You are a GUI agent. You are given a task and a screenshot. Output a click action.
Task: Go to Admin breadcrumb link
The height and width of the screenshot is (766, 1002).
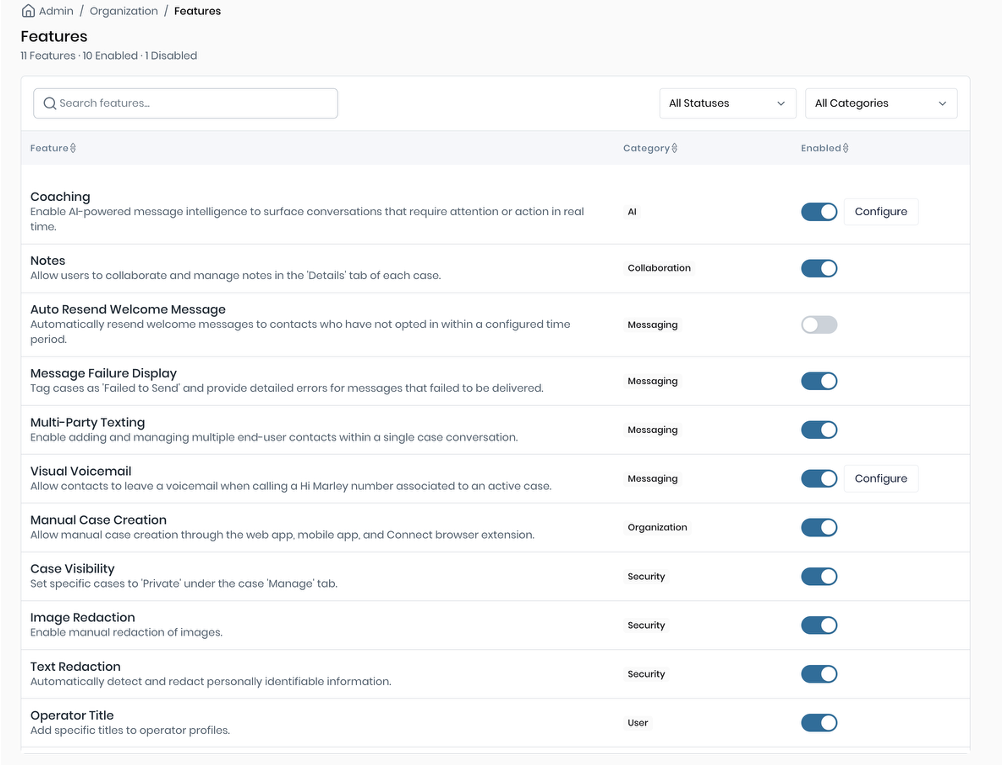(56, 11)
